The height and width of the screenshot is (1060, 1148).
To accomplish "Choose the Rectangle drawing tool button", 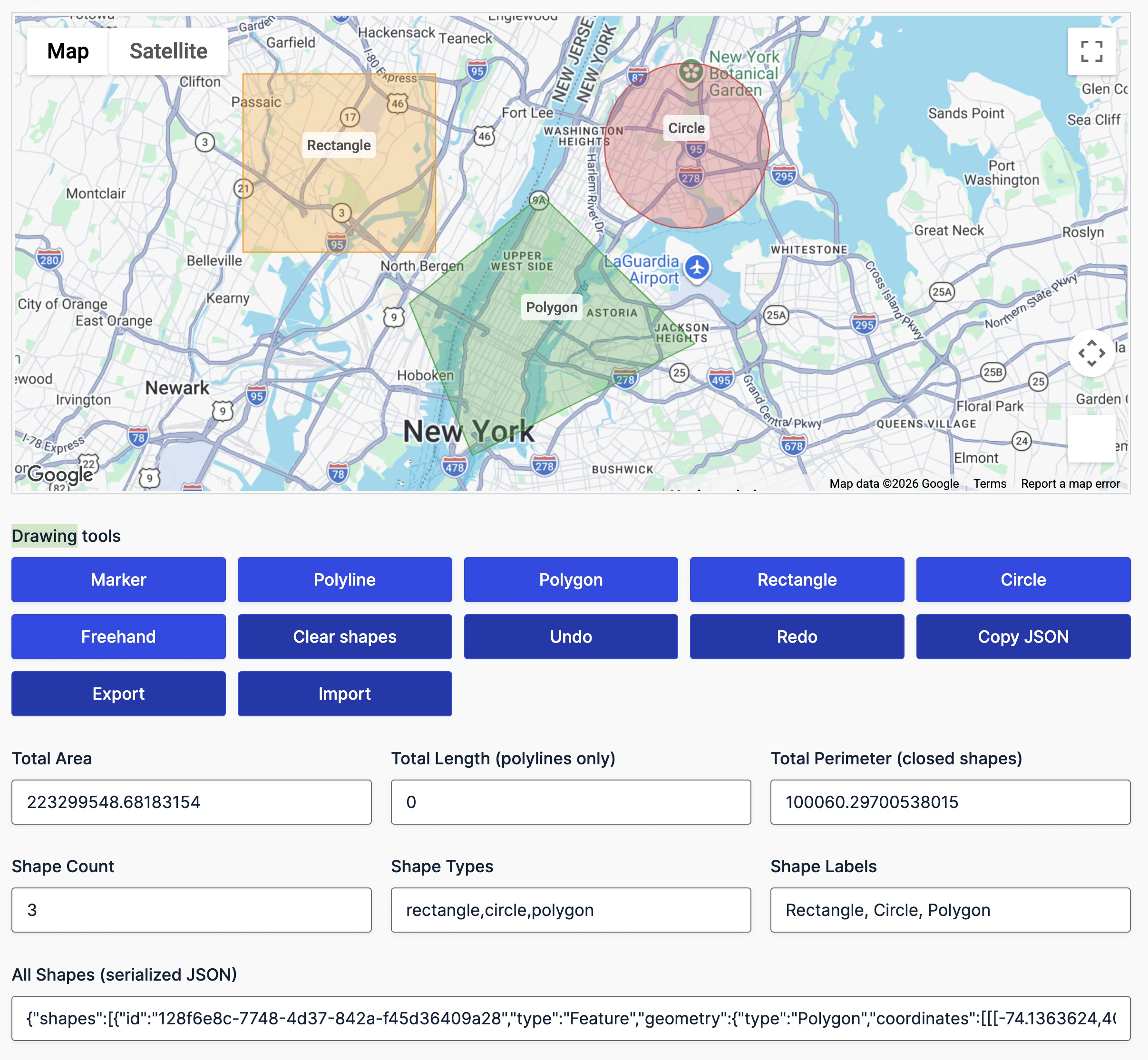I will coord(797,579).
